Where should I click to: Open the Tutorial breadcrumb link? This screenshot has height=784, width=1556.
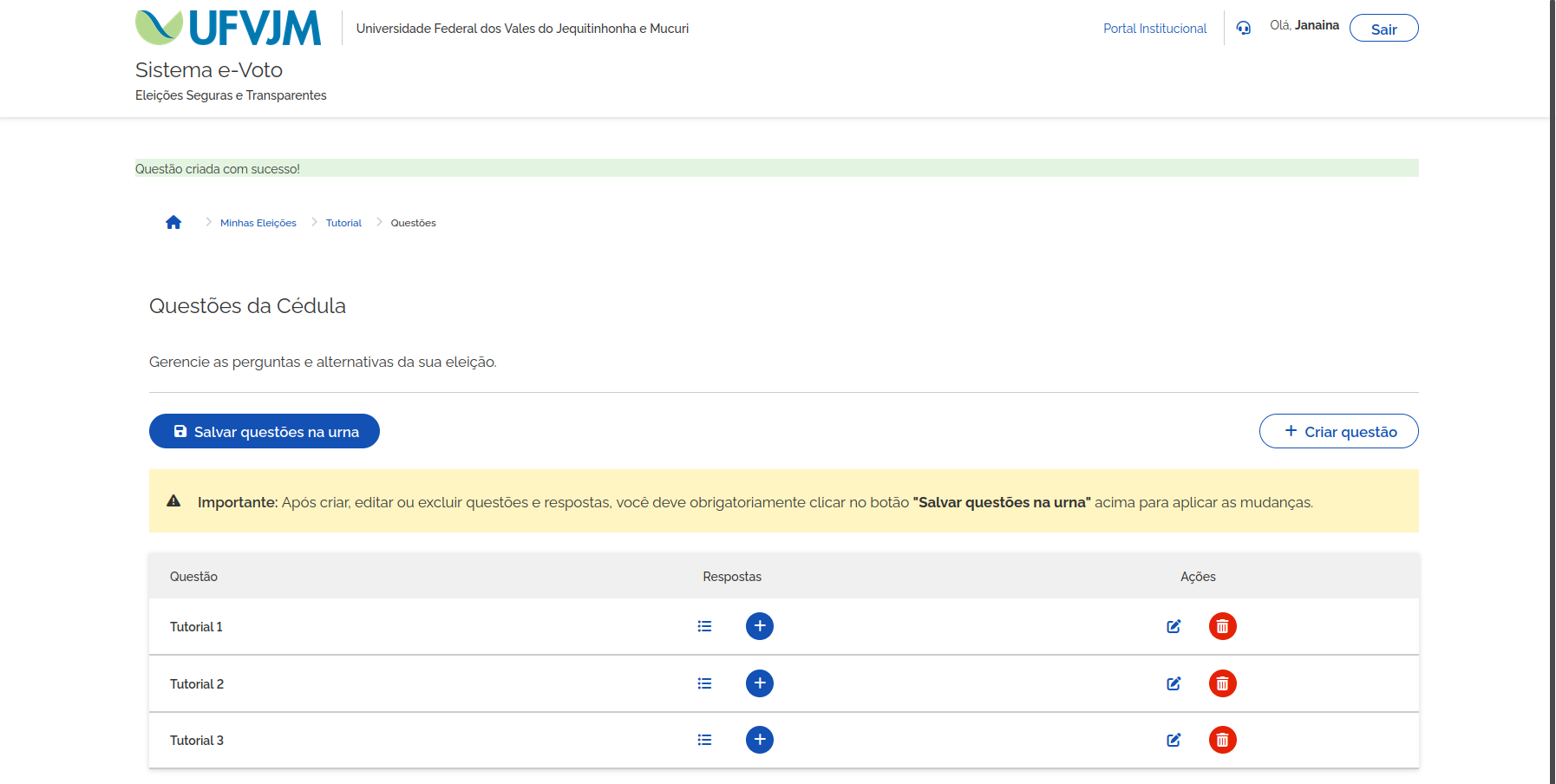click(343, 223)
